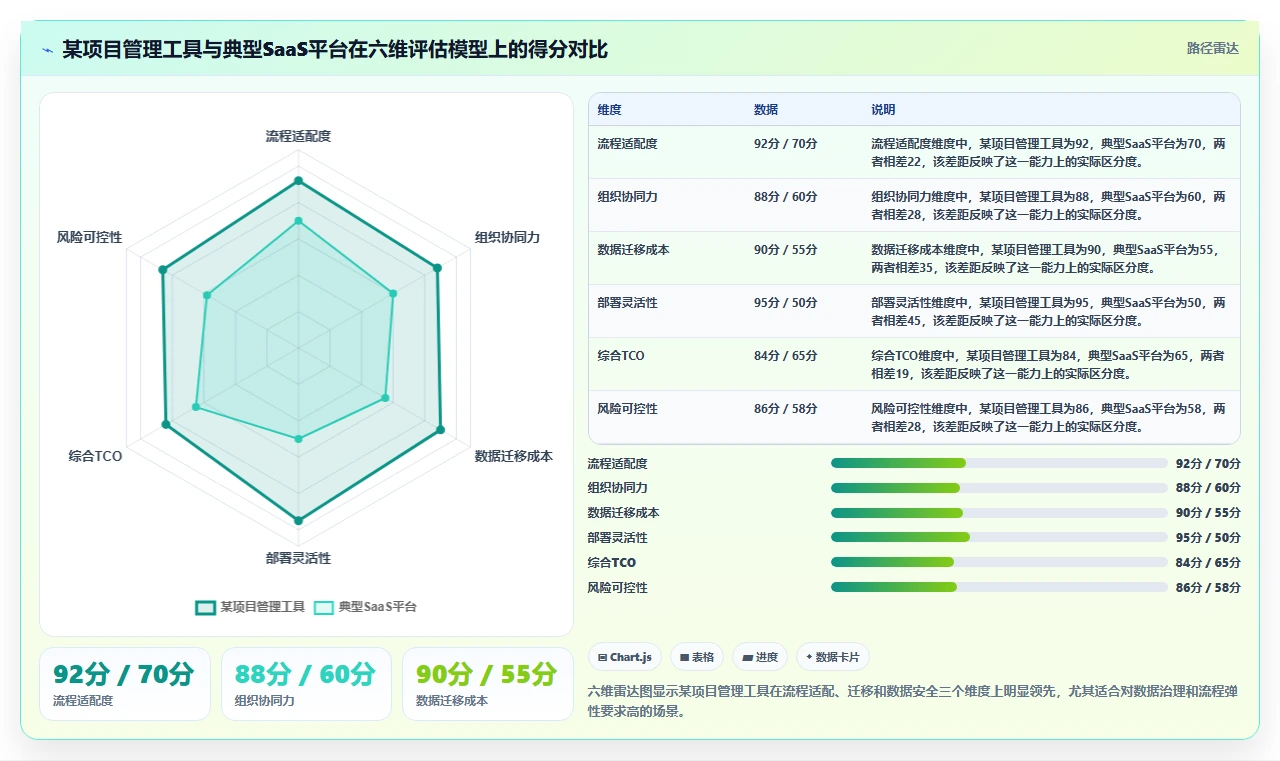This screenshot has width=1280, height=761.
Task: Click radar axis label 流程适配度
Action: click(298, 136)
